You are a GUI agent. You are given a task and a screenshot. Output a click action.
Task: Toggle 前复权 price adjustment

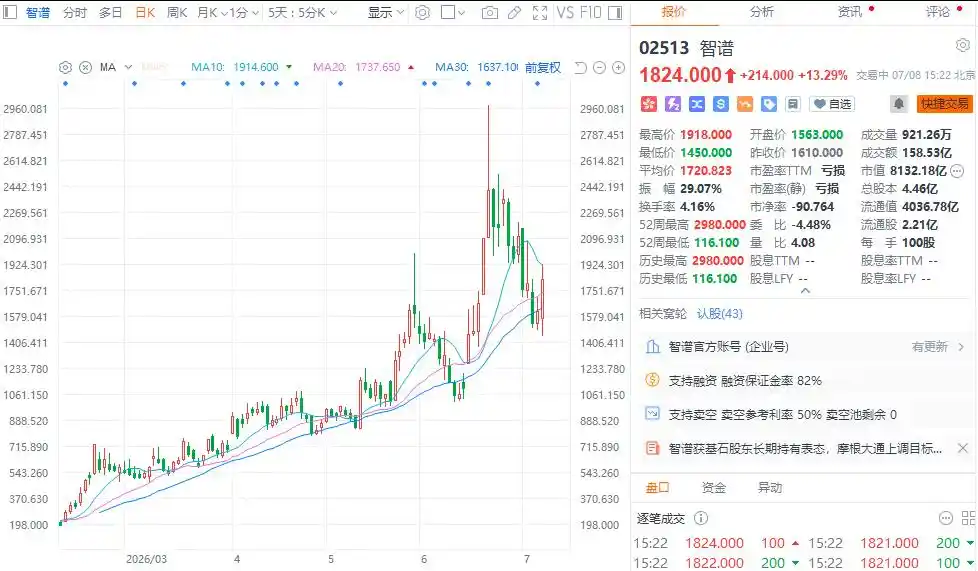[x=543, y=67]
